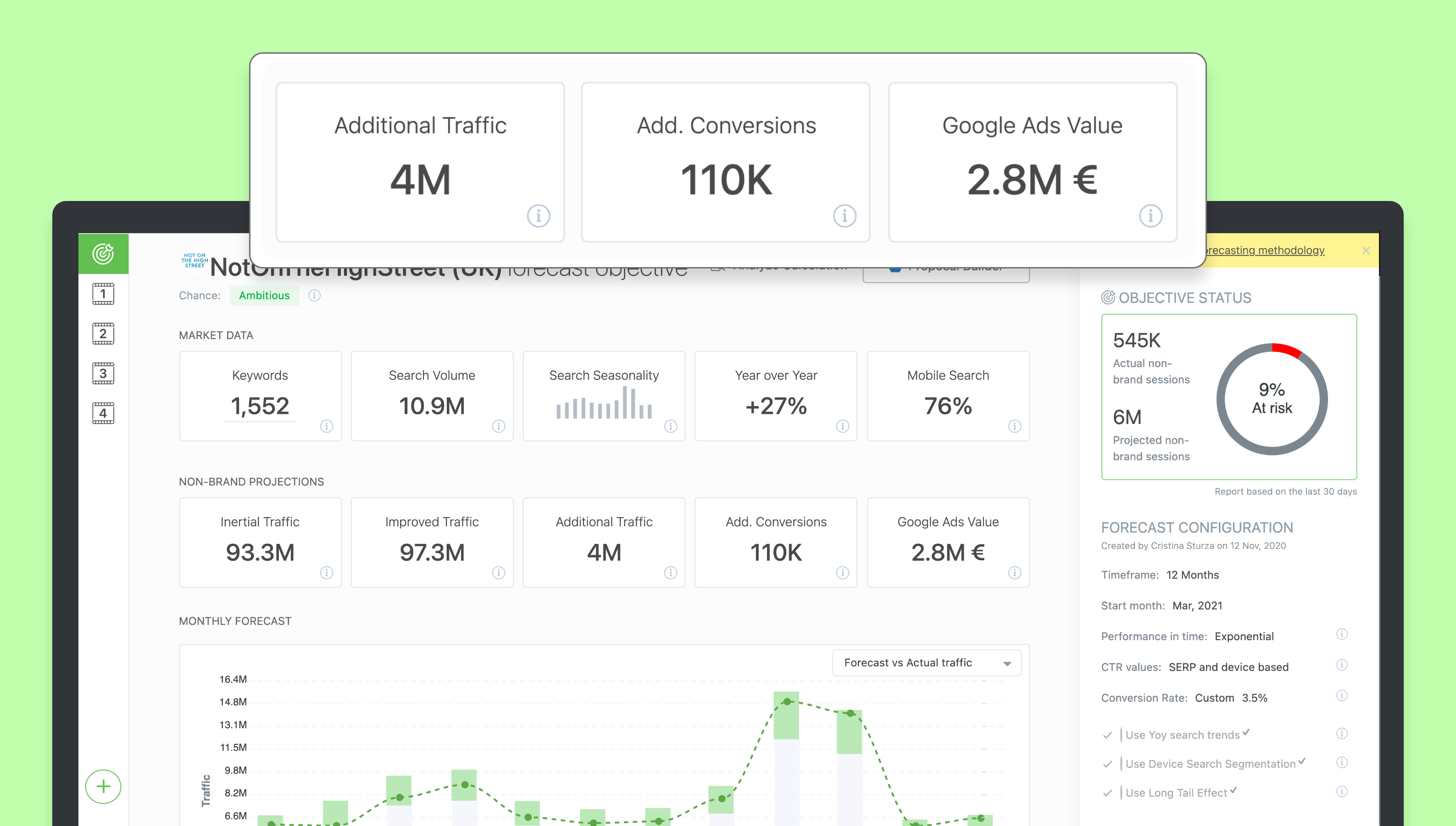Image resolution: width=1456 pixels, height=826 pixels.
Task: Click info icon in Improved Traffic card
Action: click(498, 572)
